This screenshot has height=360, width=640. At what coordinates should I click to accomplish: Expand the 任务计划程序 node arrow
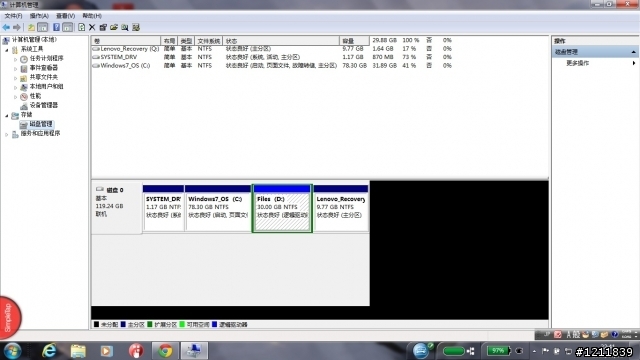click(16, 59)
